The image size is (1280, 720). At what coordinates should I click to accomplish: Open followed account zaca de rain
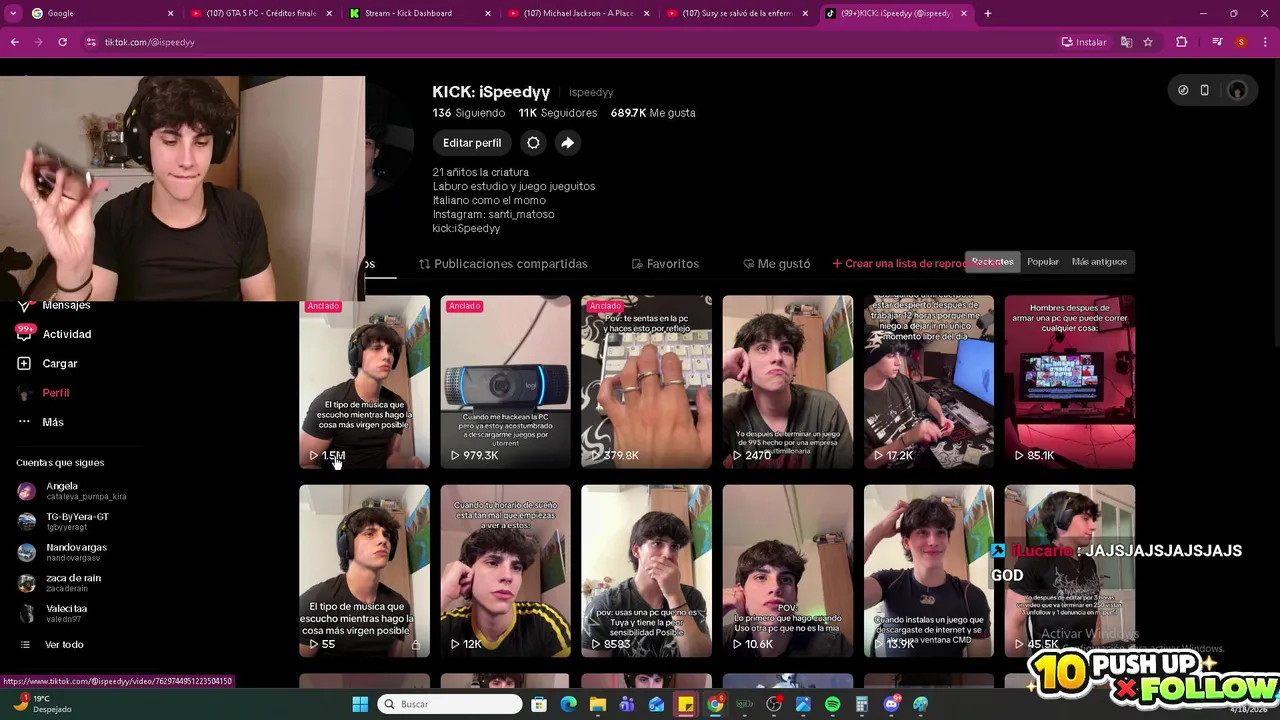59,582
